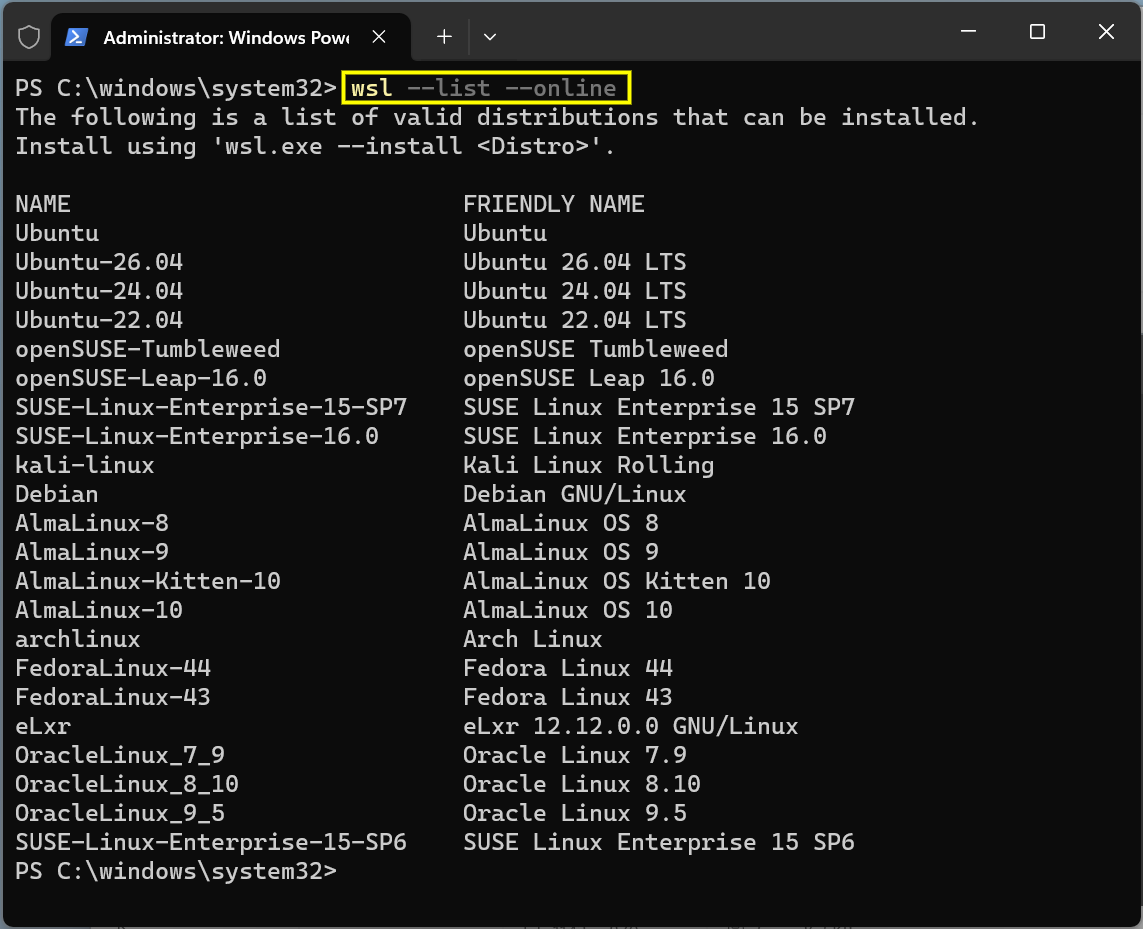Click 'Debian' in the NAME column
Image resolution: width=1143 pixels, height=929 pixels.
pos(57,494)
